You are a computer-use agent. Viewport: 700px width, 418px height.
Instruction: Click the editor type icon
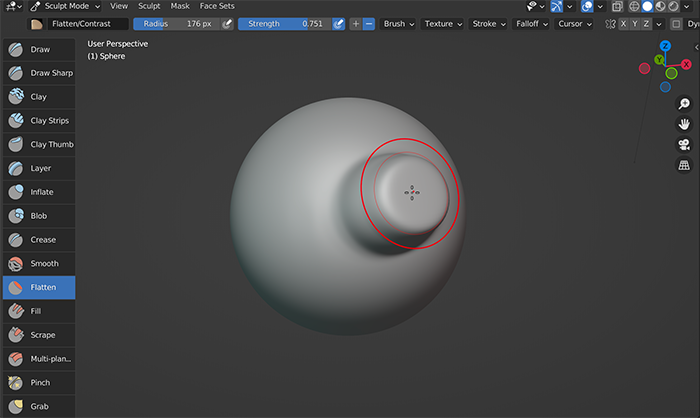pos(14,6)
